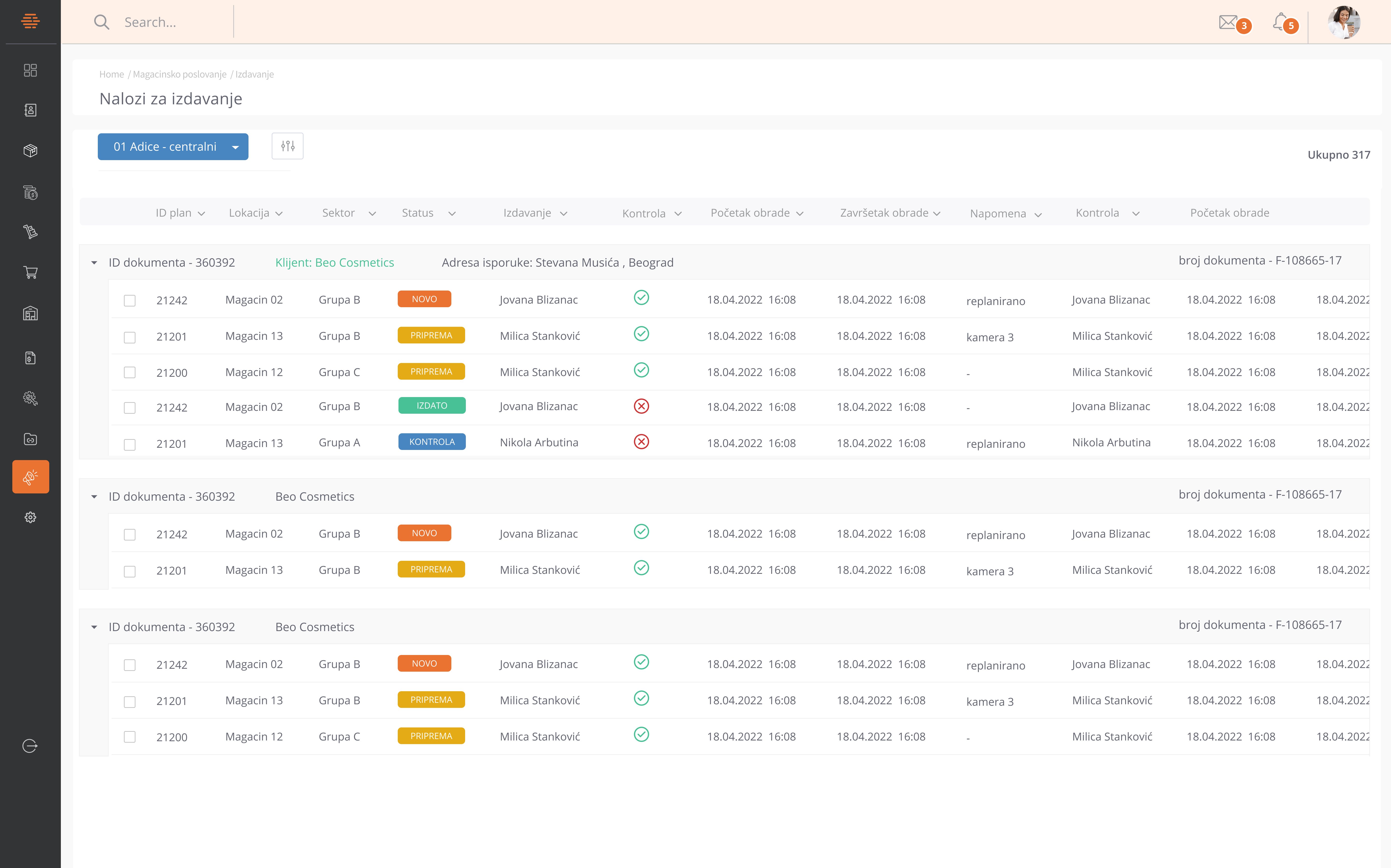The height and width of the screenshot is (868, 1391).
Task: Go to Magacinsko poslovanje breadcrumb
Action: coord(180,74)
